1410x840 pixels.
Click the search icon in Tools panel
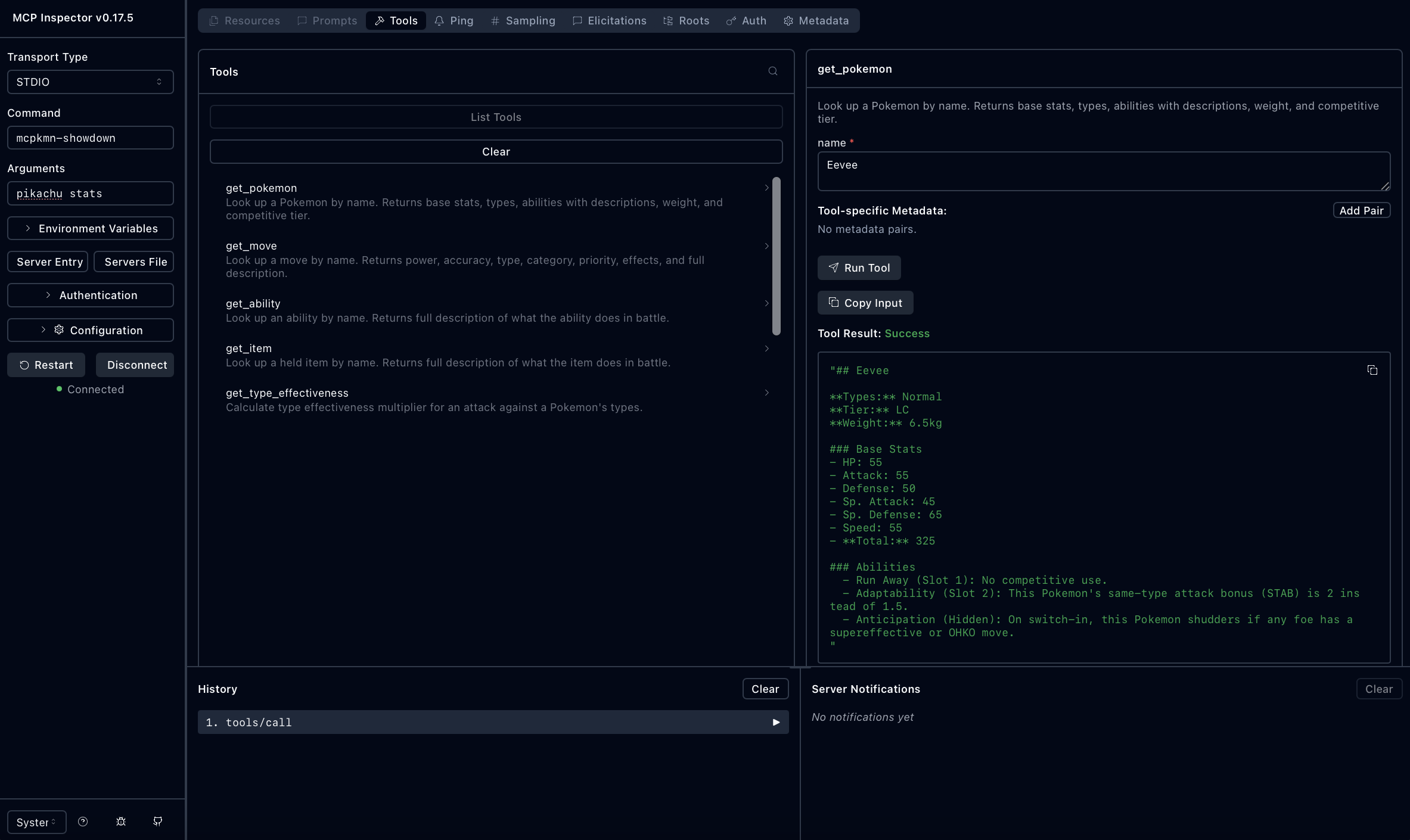(x=773, y=71)
